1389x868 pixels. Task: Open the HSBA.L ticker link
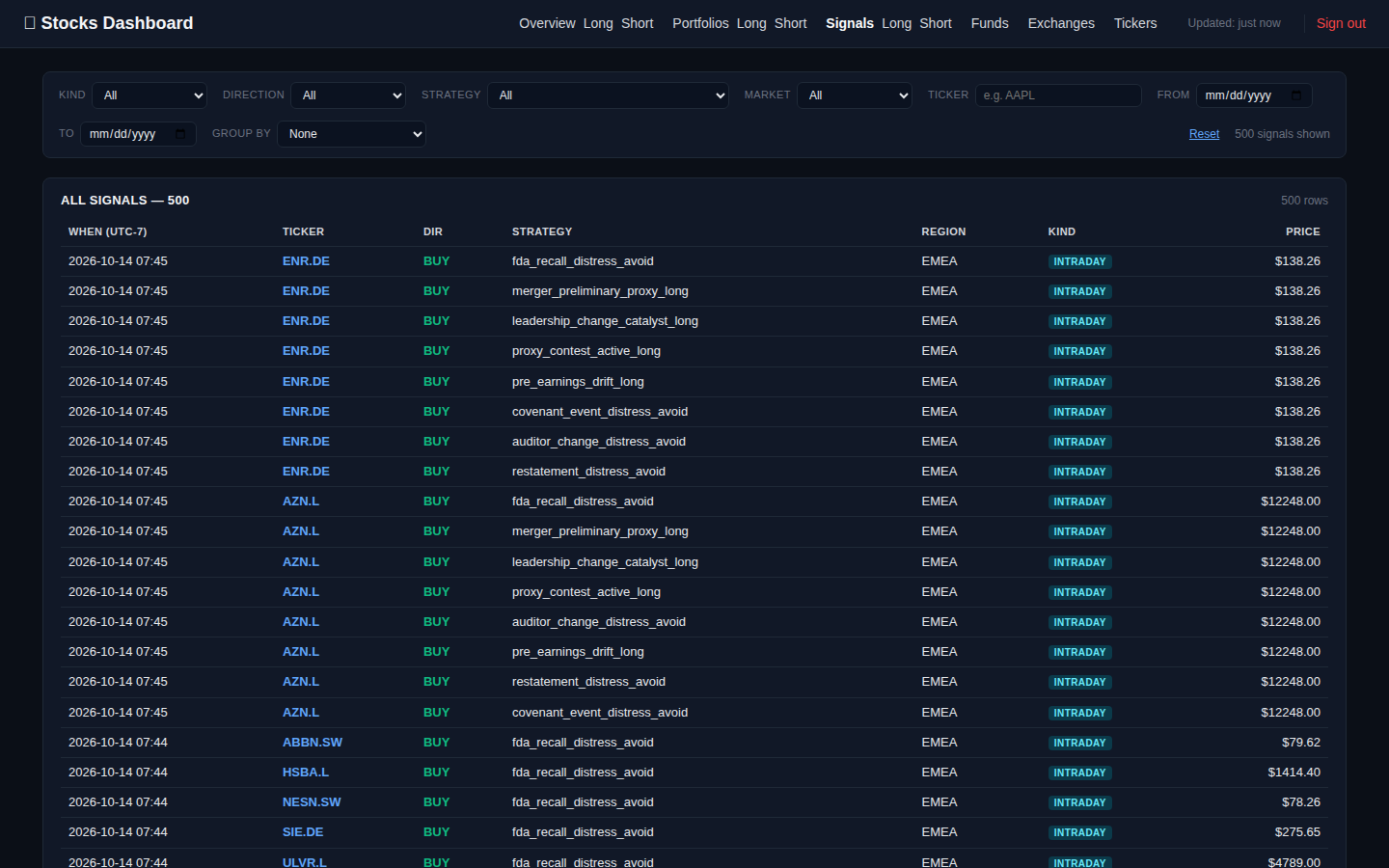tap(306, 773)
